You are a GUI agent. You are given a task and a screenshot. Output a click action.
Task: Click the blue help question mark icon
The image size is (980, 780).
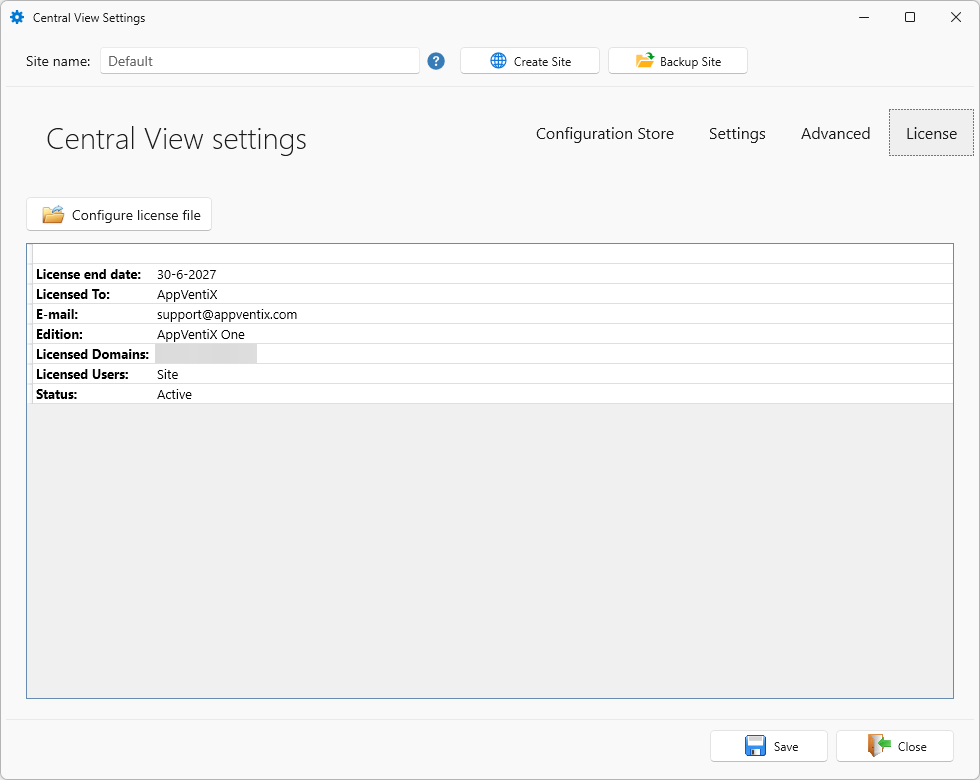tap(436, 61)
